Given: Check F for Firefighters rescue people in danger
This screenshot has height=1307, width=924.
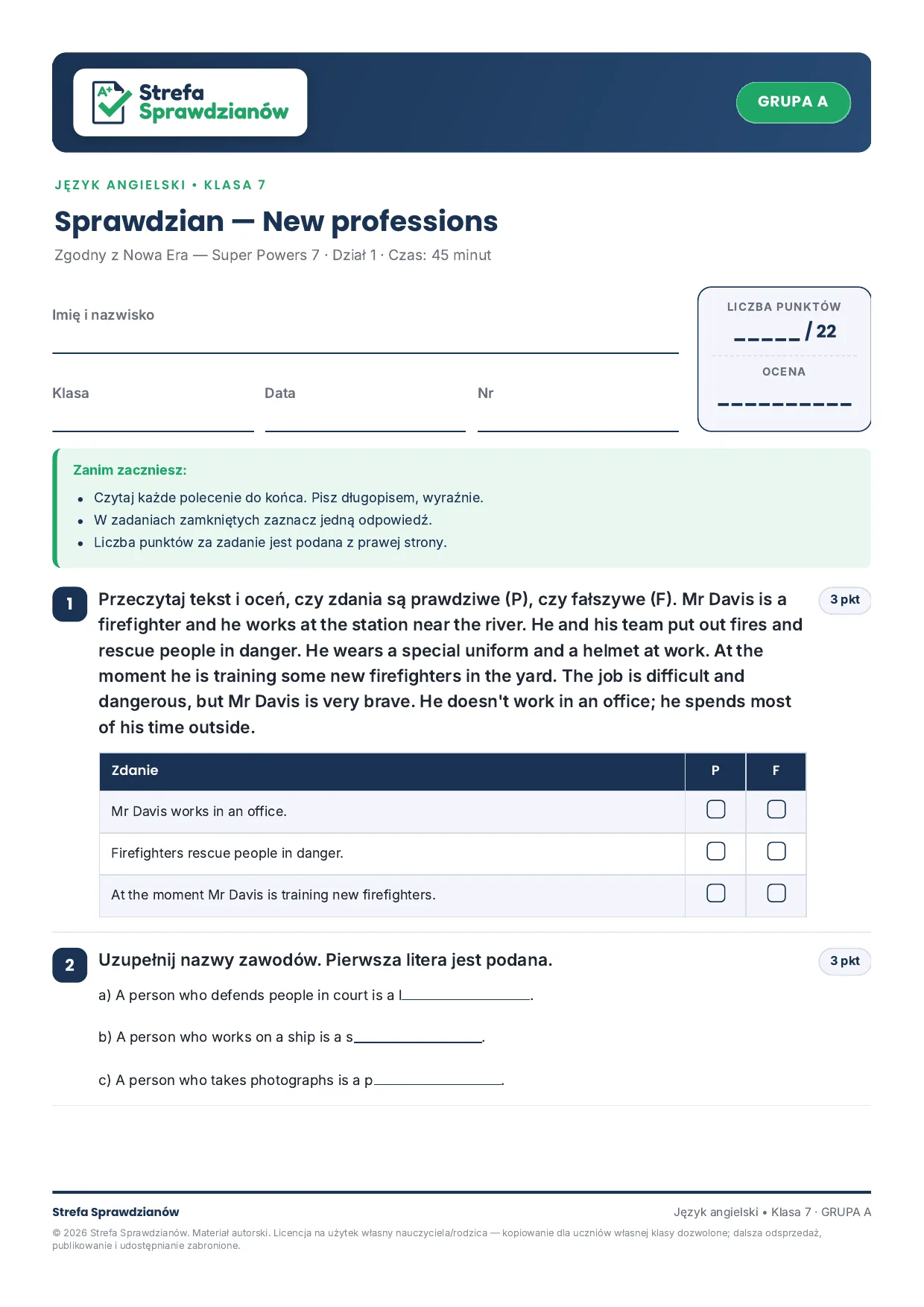Looking at the screenshot, I should tap(776, 851).
